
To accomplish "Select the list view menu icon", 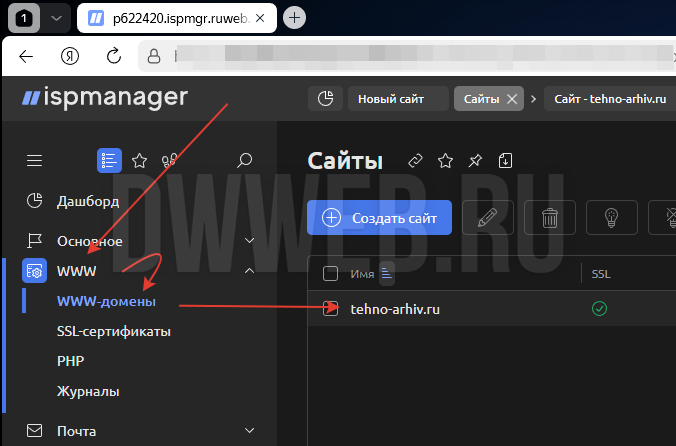I will (x=109, y=160).
